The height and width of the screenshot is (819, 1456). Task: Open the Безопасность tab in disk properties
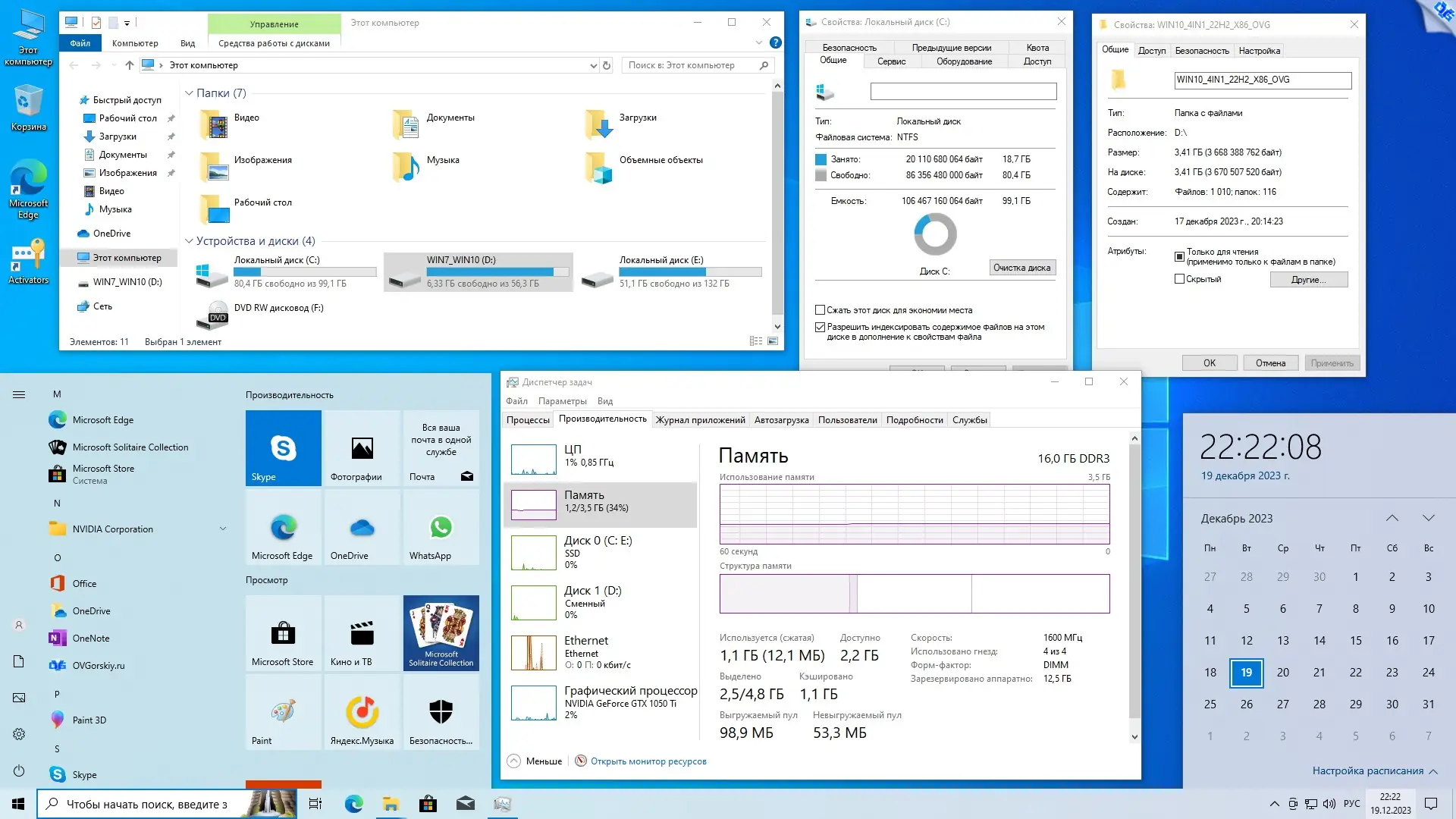pyautogui.click(x=849, y=48)
